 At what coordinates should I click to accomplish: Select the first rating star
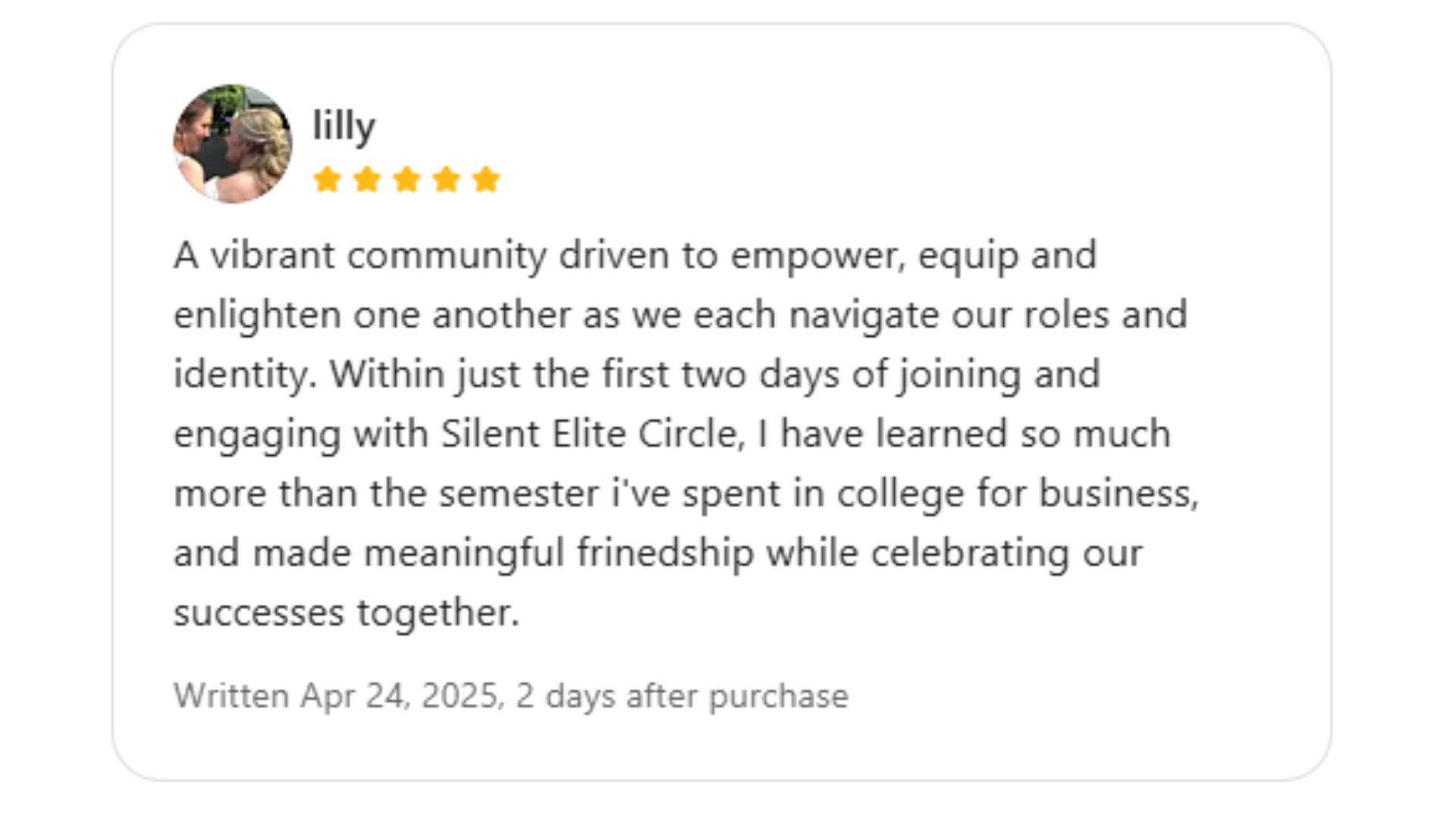pyautogui.click(x=328, y=180)
